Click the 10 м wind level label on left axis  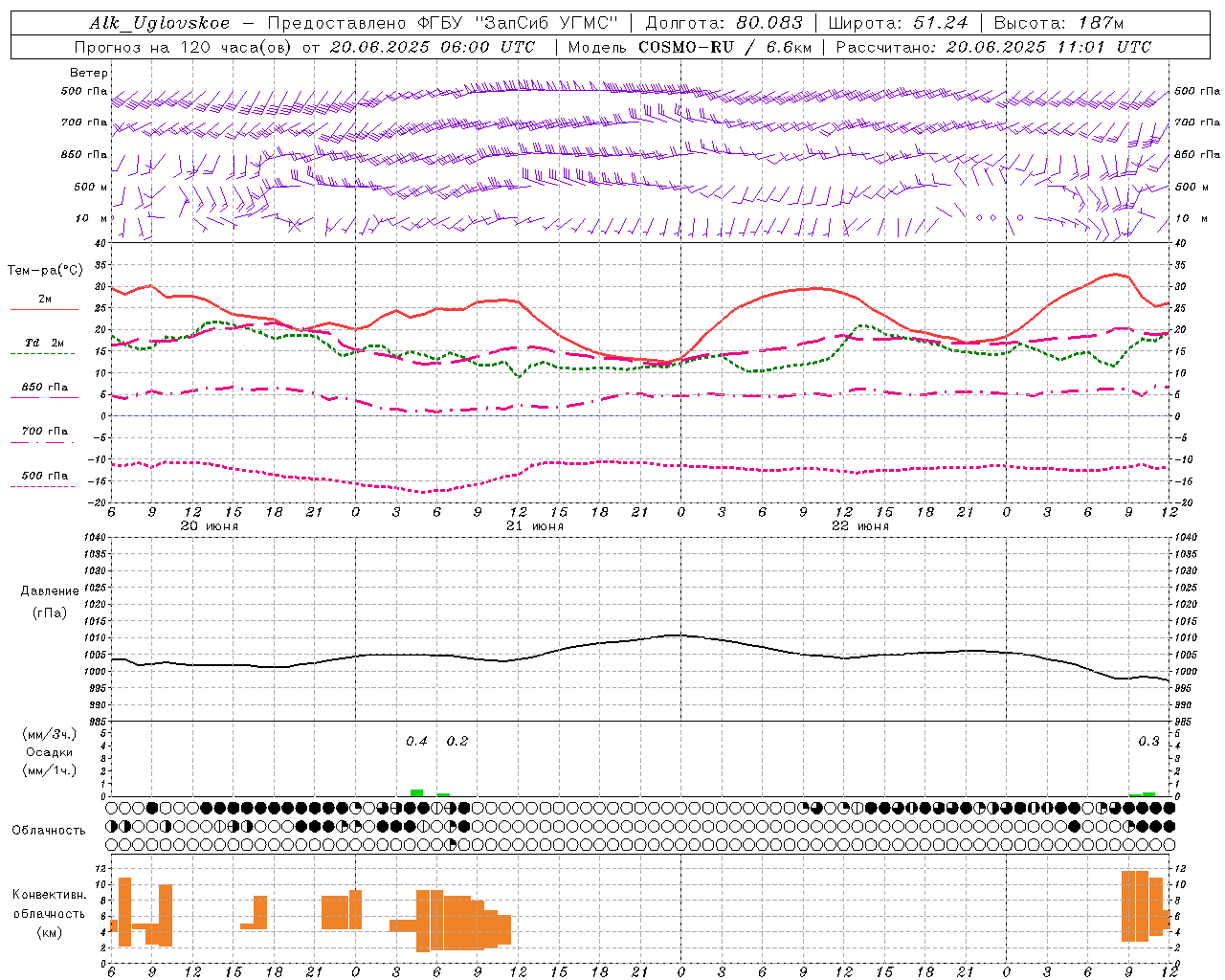(x=92, y=218)
